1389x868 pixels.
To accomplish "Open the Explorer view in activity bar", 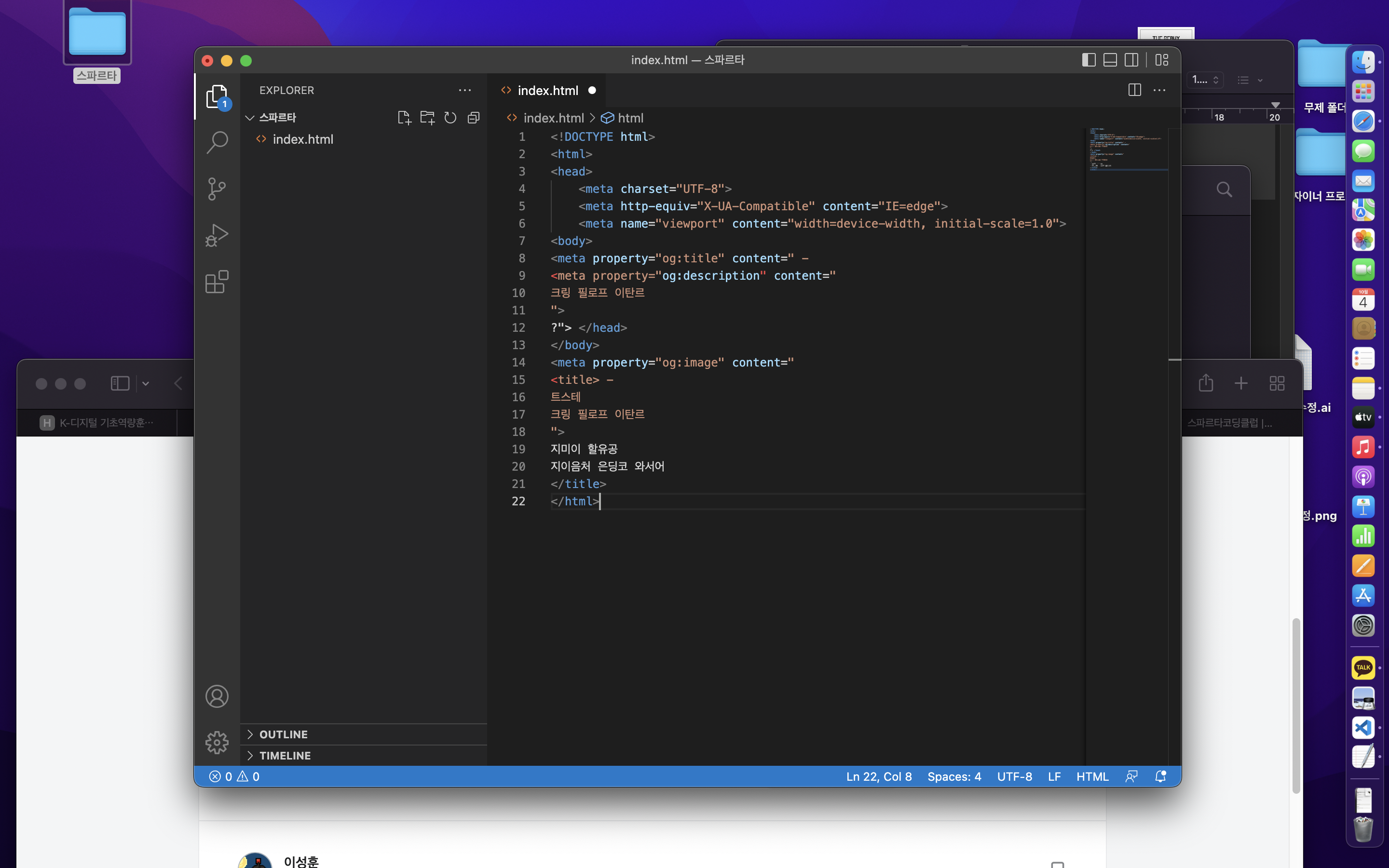I will pyautogui.click(x=217, y=96).
